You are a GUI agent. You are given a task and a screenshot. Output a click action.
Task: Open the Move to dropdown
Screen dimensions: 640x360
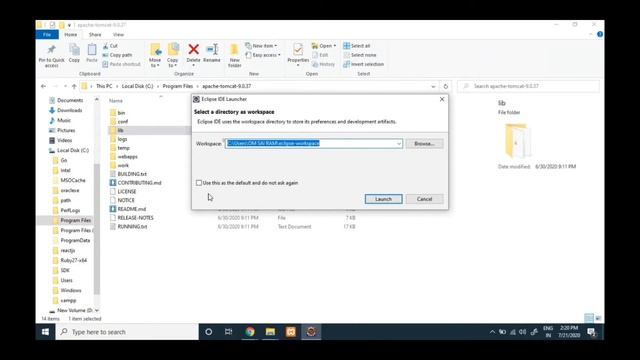click(x=155, y=55)
